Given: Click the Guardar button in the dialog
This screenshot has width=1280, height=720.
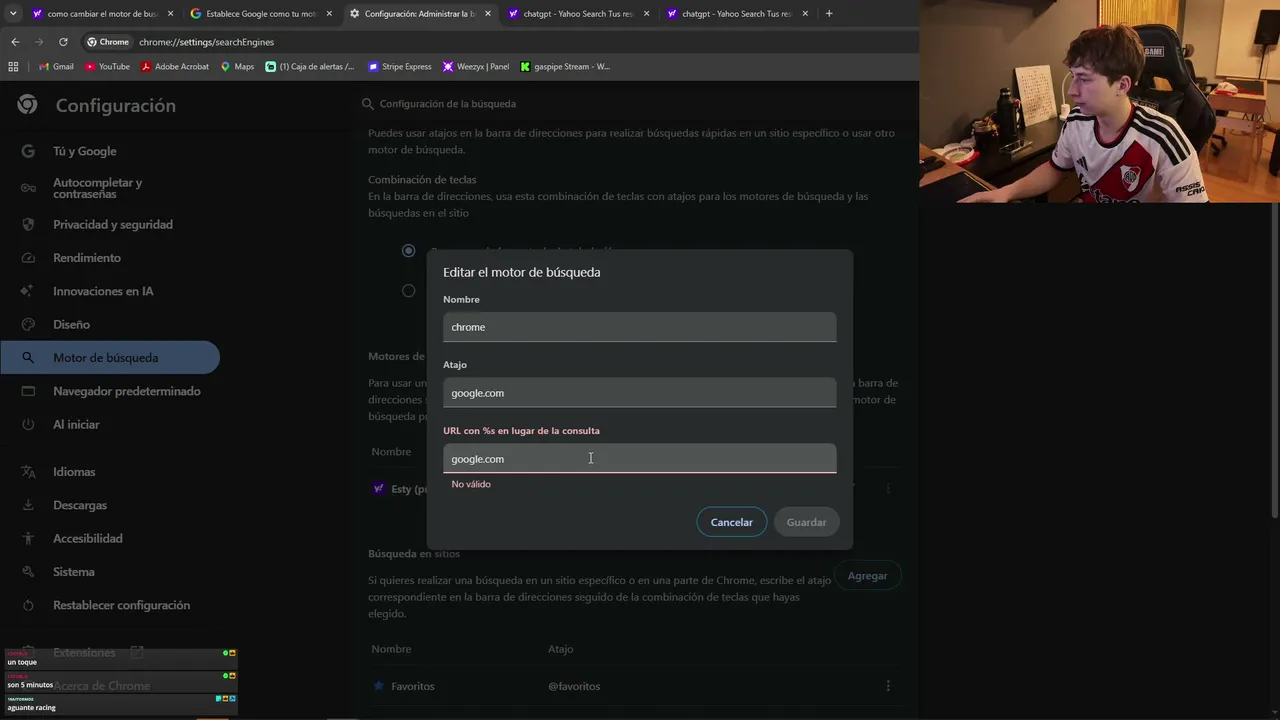Looking at the screenshot, I should 806,522.
